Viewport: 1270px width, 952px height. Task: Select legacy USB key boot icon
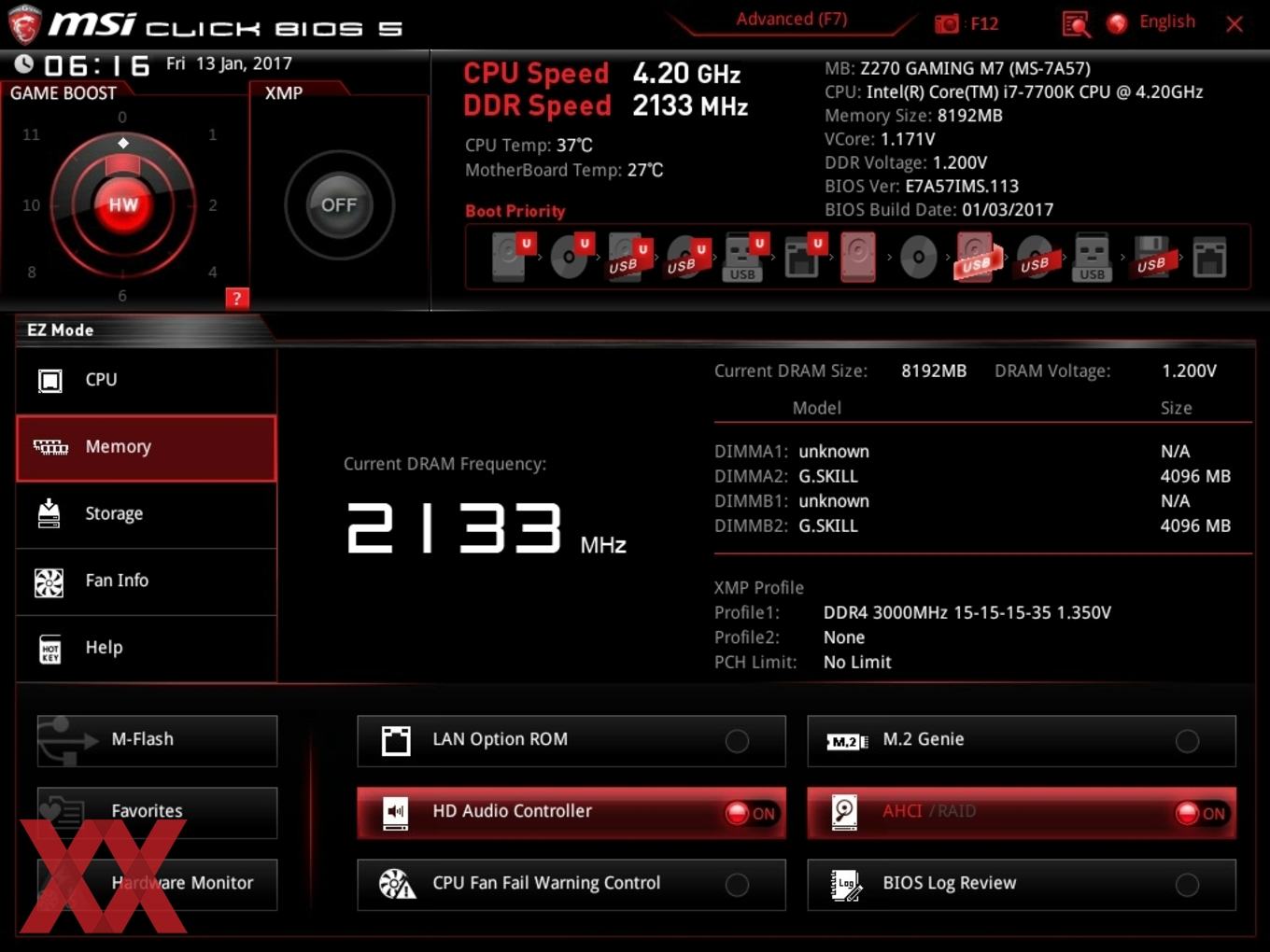(x=1093, y=257)
